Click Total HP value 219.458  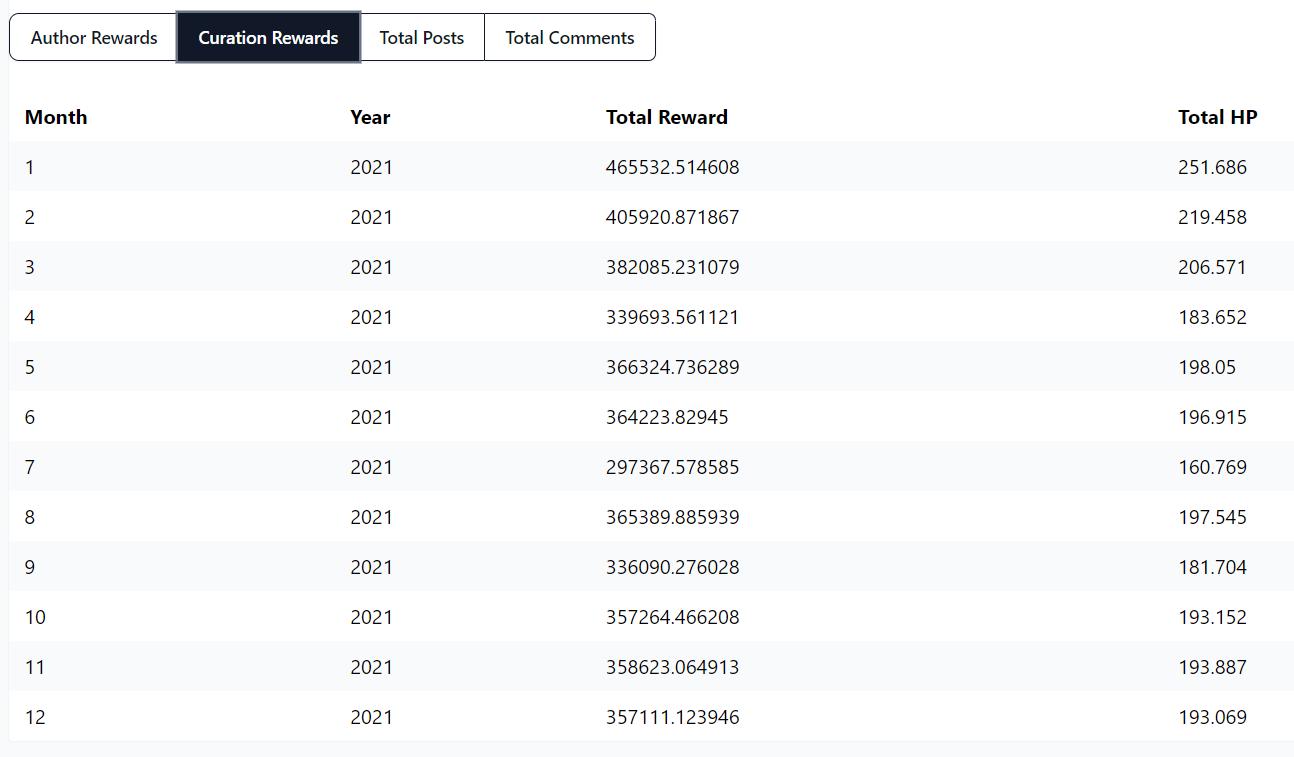pyautogui.click(x=1213, y=217)
